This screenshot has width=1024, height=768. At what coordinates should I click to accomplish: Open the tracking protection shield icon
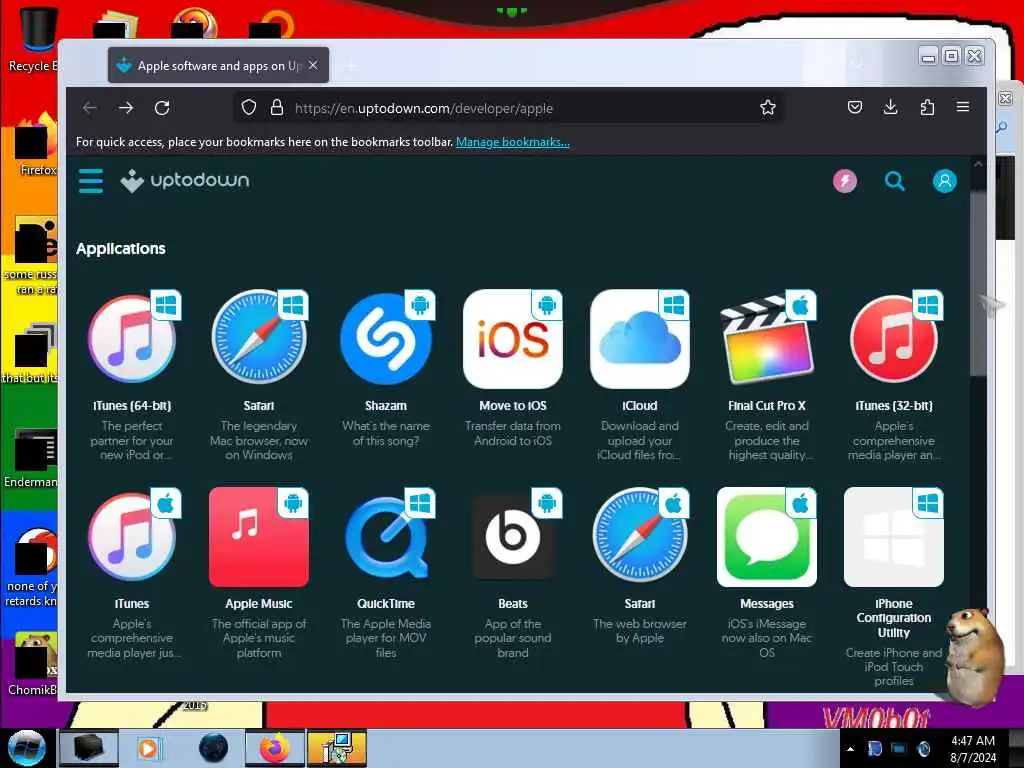pyautogui.click(x=249, y=108)
